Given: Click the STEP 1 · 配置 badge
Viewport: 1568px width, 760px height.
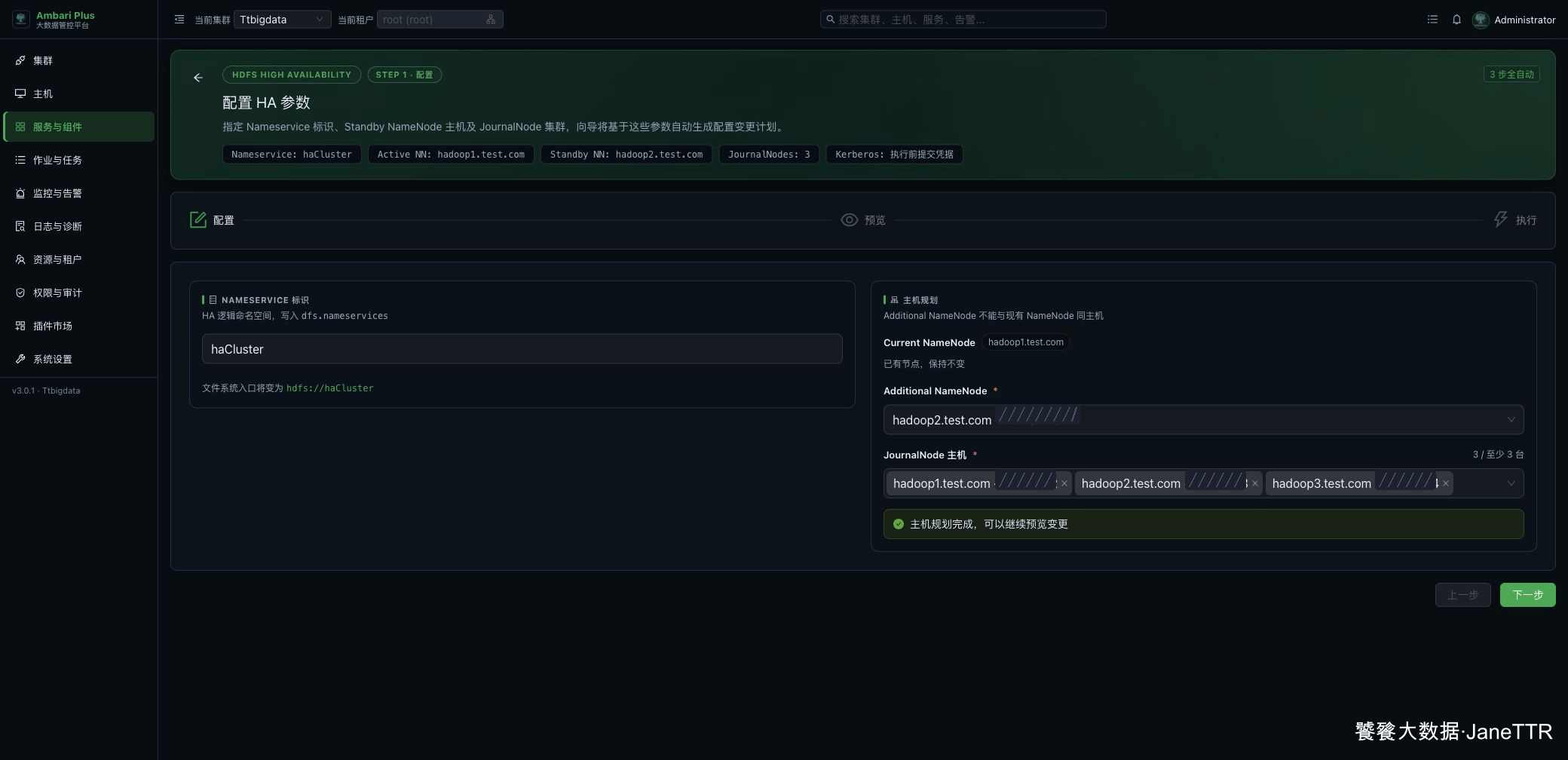Looking at the screenshot, I should click(x=405, y=75).
